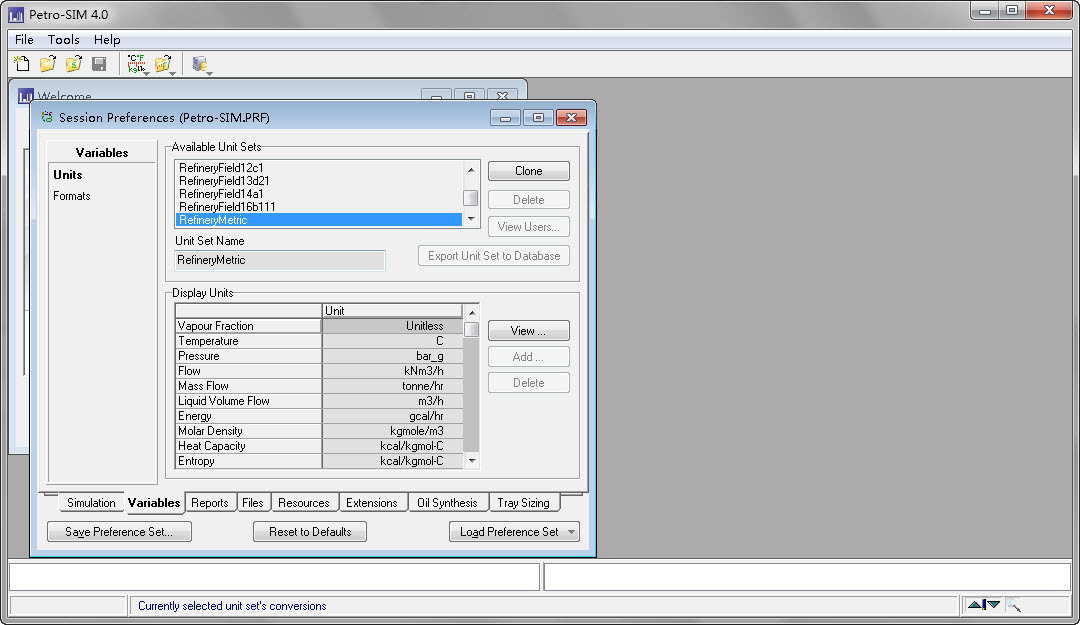Go to the Files tab
The image size is (1080, 625).
click(x=253, y=503)
